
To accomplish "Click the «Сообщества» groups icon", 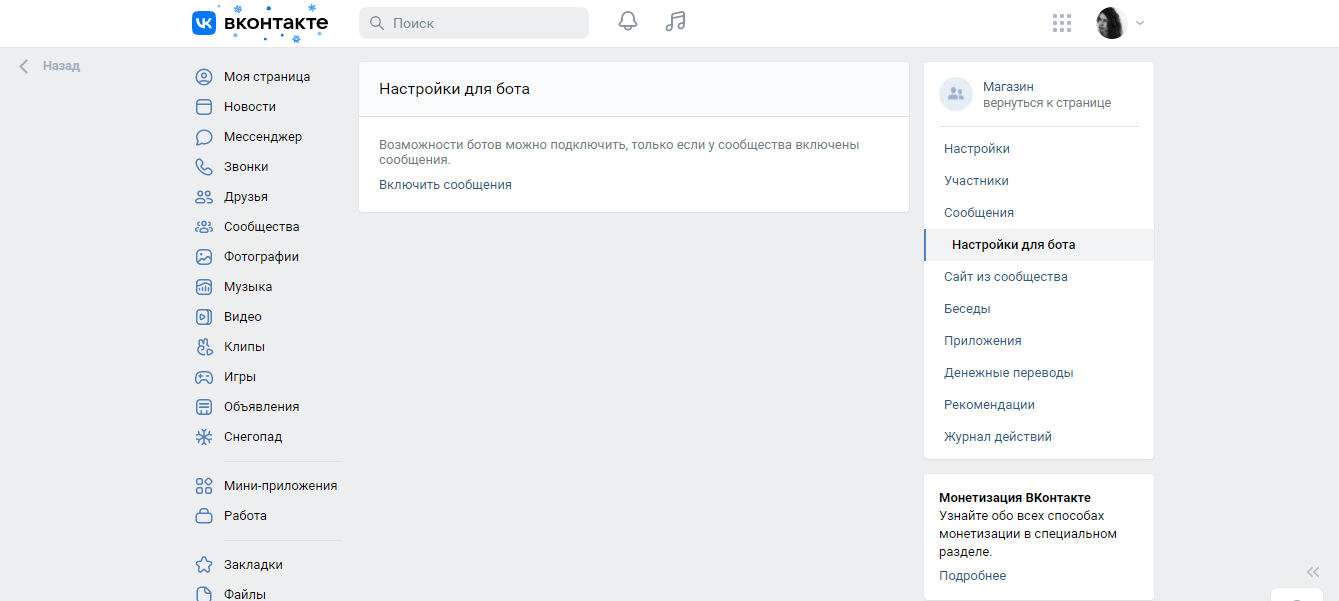I will (x=204, y=227).
